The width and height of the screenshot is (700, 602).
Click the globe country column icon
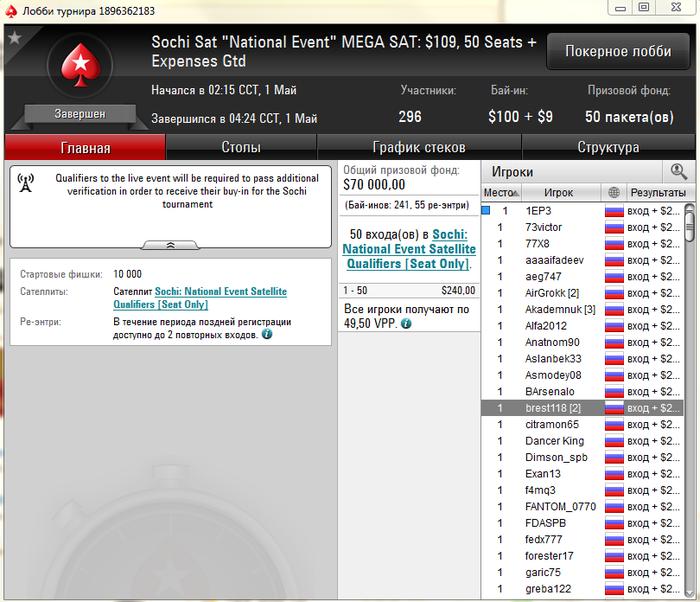click(x=614, y=192)
